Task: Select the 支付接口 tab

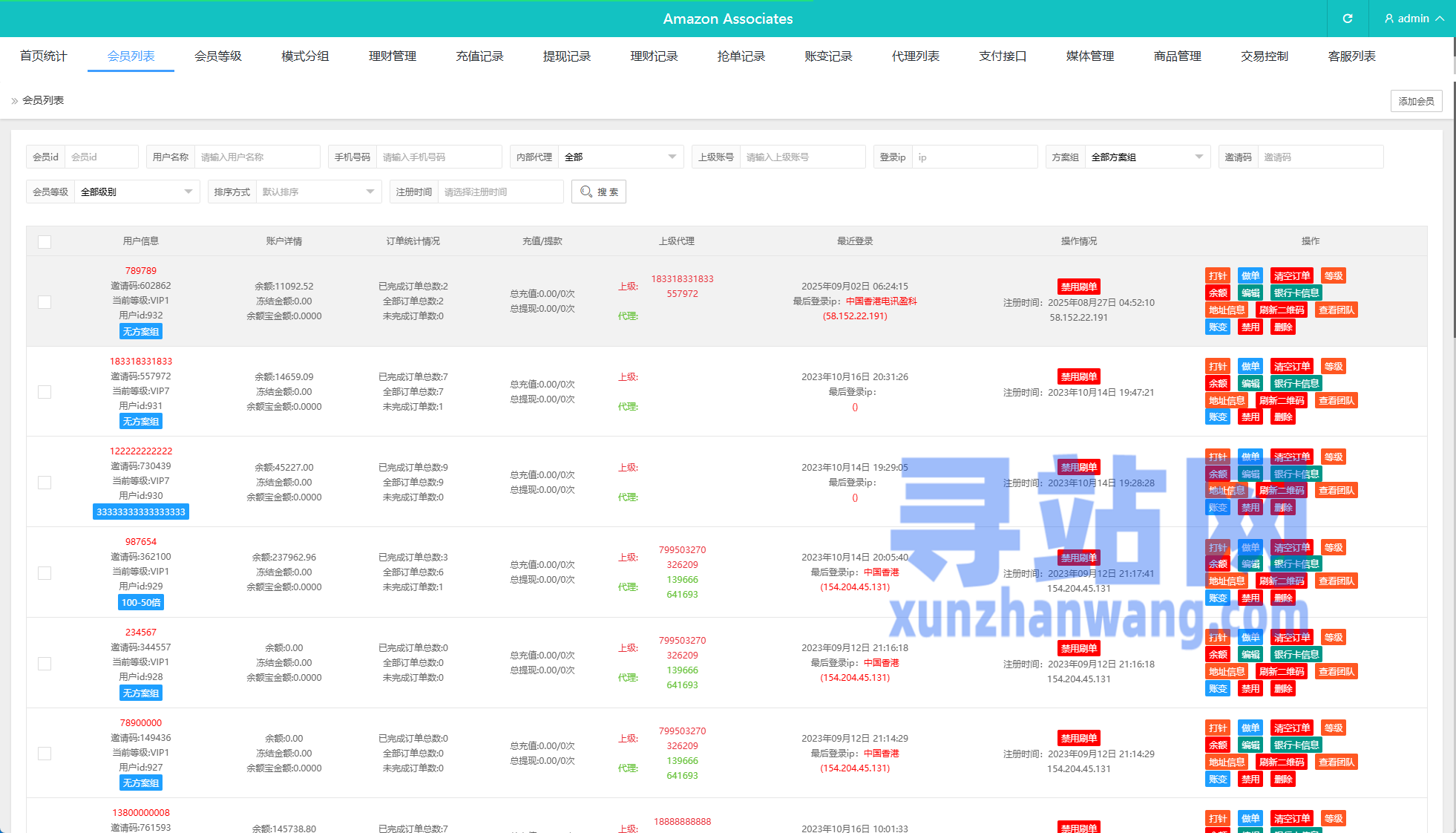Action: click(x=1003, y=56)
